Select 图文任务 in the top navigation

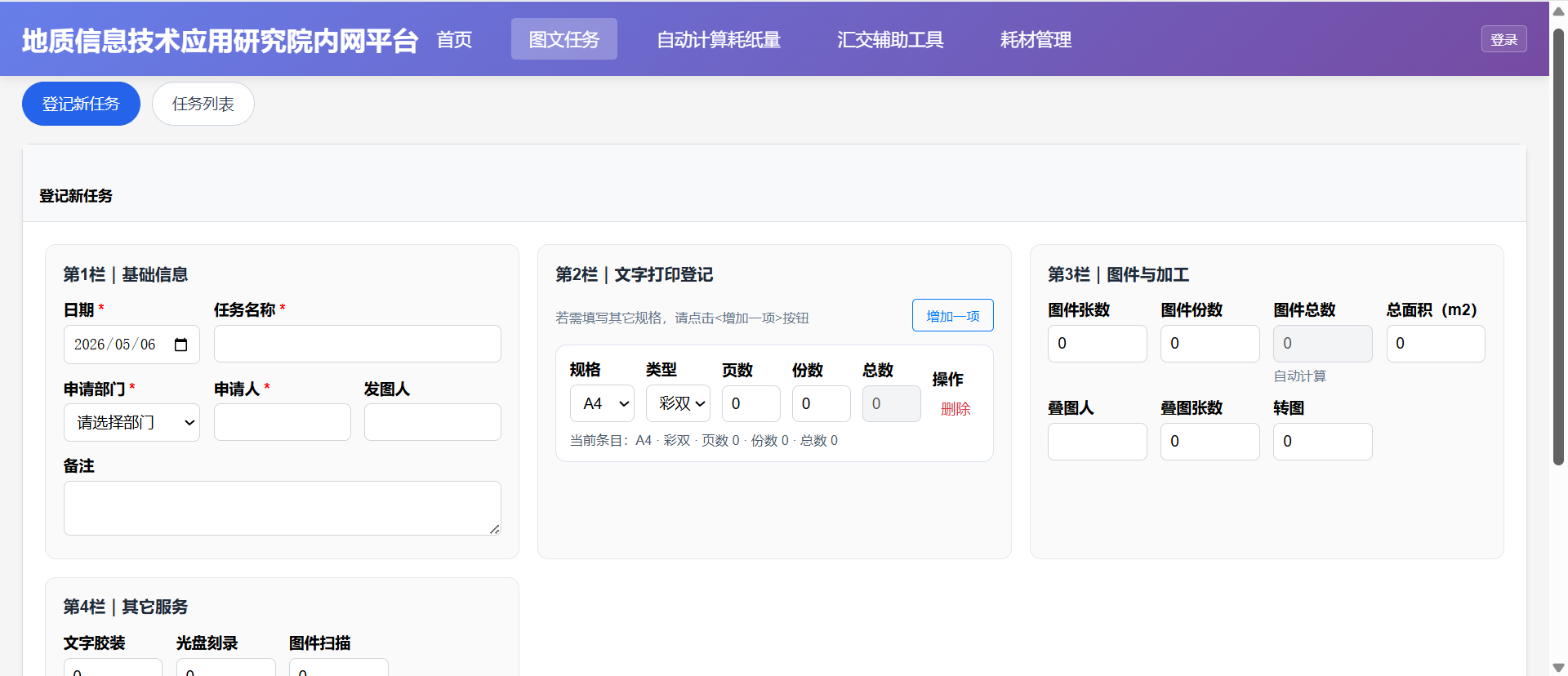click(x=564, y=39)
